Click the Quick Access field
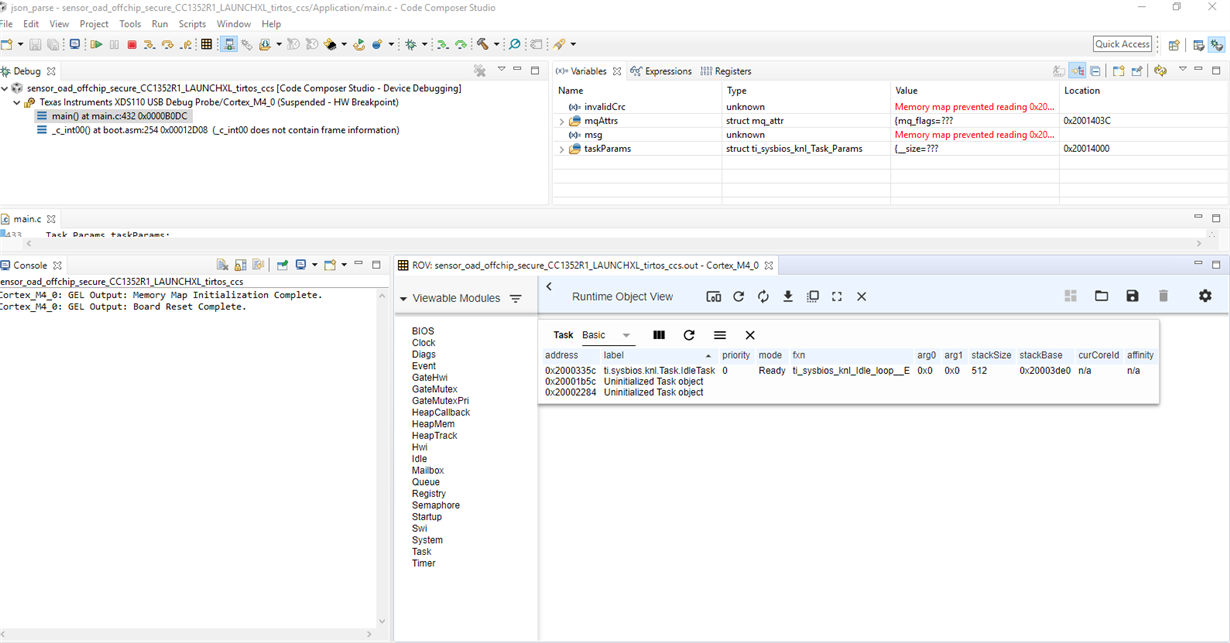1230x643 pixels. (x=1122, y=44)
